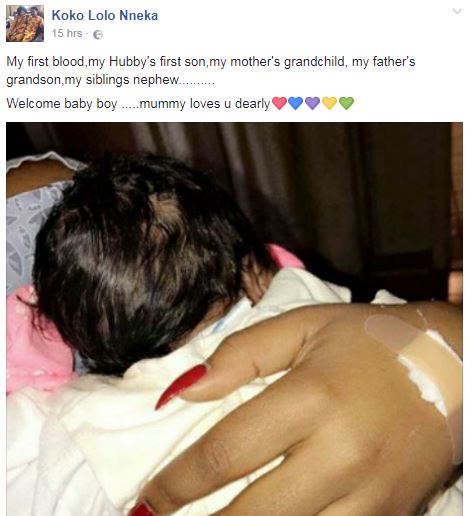
Task: Click the 'grandson,my siblings nephew' text line
Action: [110, 80]
